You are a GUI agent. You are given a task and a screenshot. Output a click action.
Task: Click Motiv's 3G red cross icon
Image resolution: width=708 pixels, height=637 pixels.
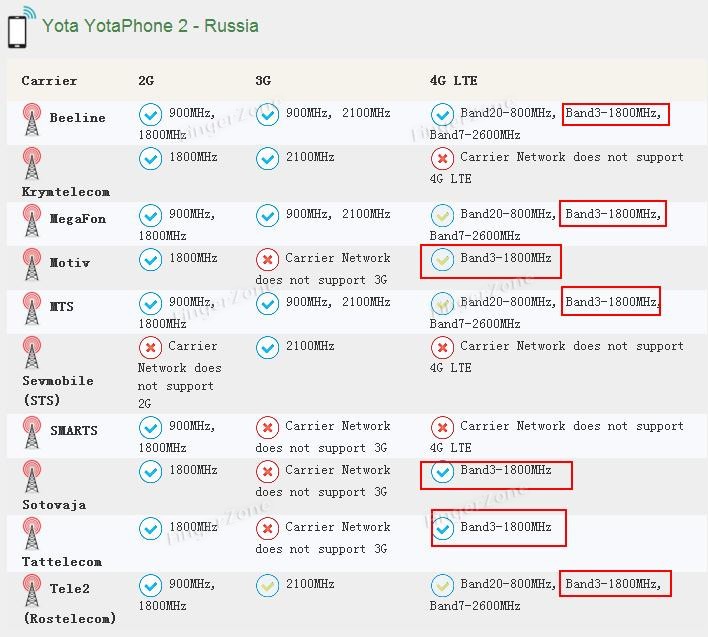click(267, 259)
